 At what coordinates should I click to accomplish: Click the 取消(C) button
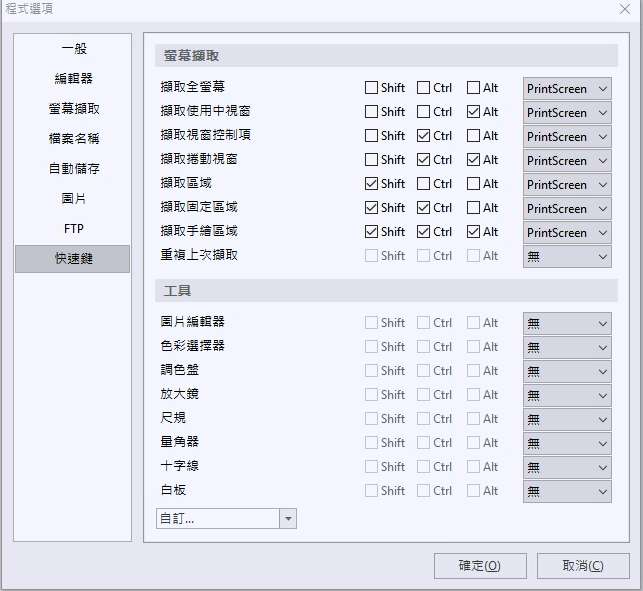(583, 566)
